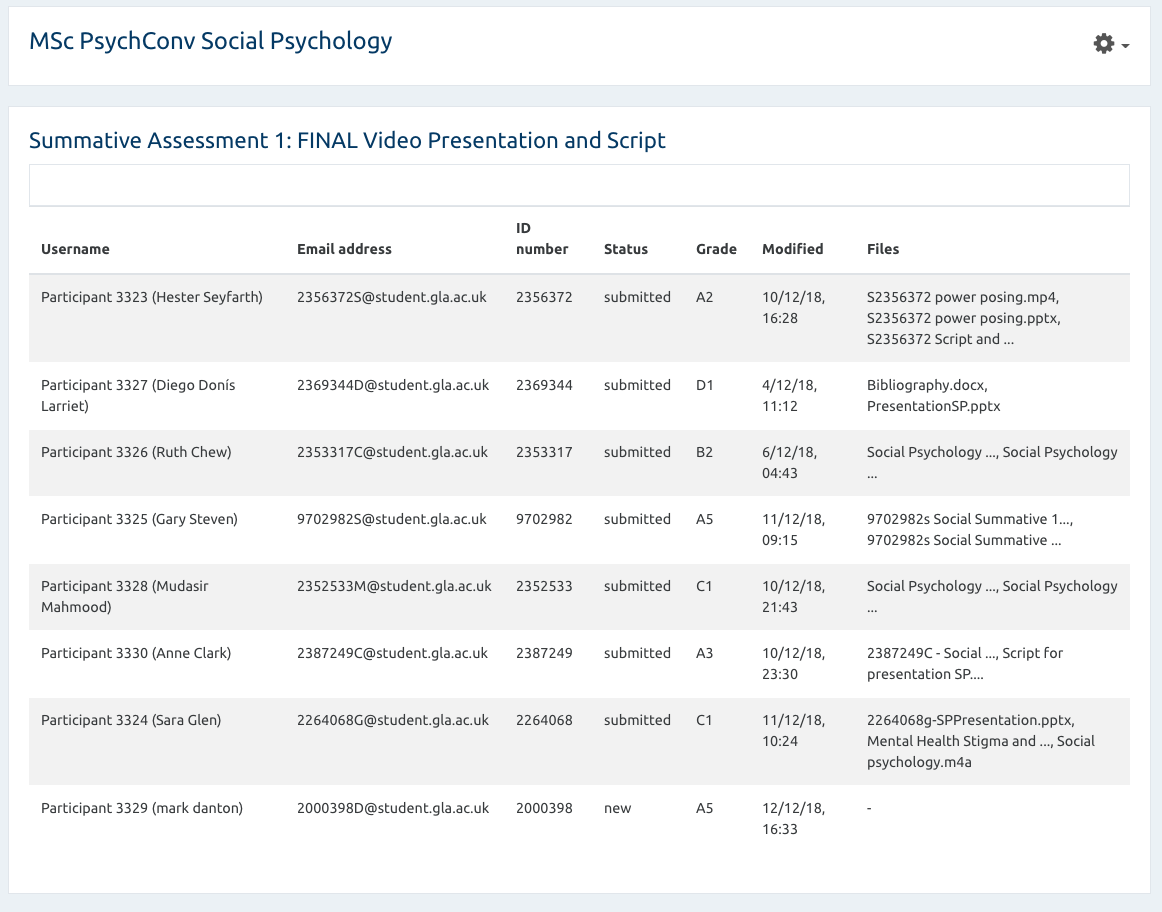This screenshot has width=1162, height=912.
Task: Click Anne Clark's A3 grade
Action: tap(704, 653)
